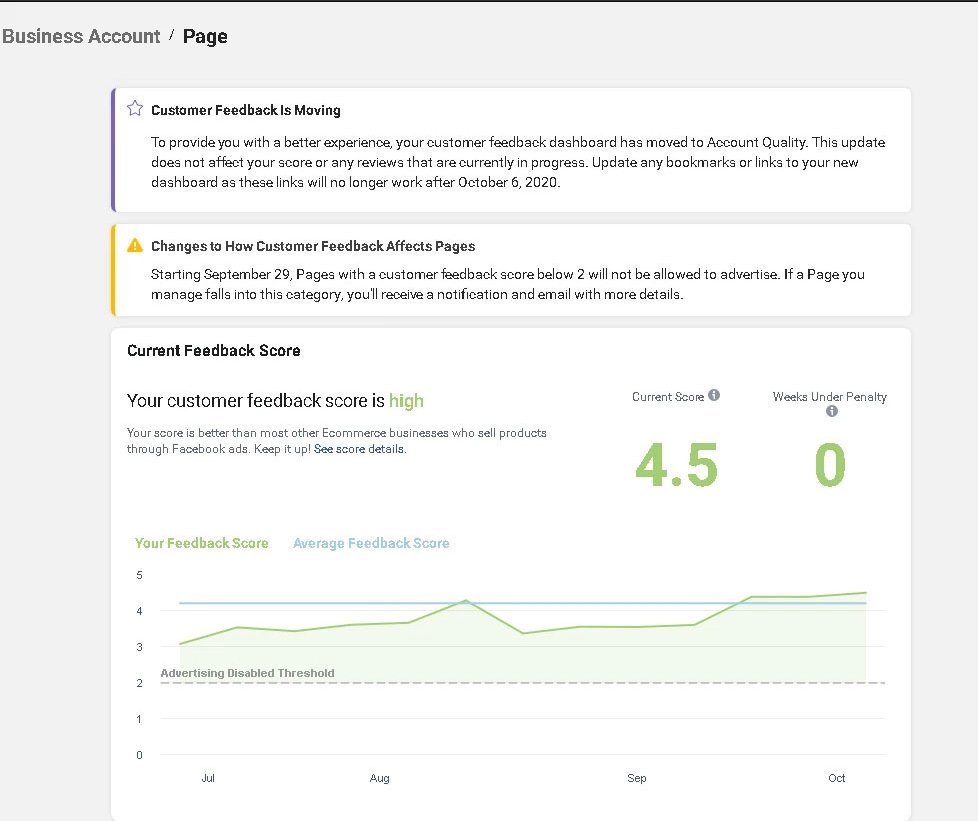
Task: Click the Current Feedback Score heading
Action: (x=214, y=351)
